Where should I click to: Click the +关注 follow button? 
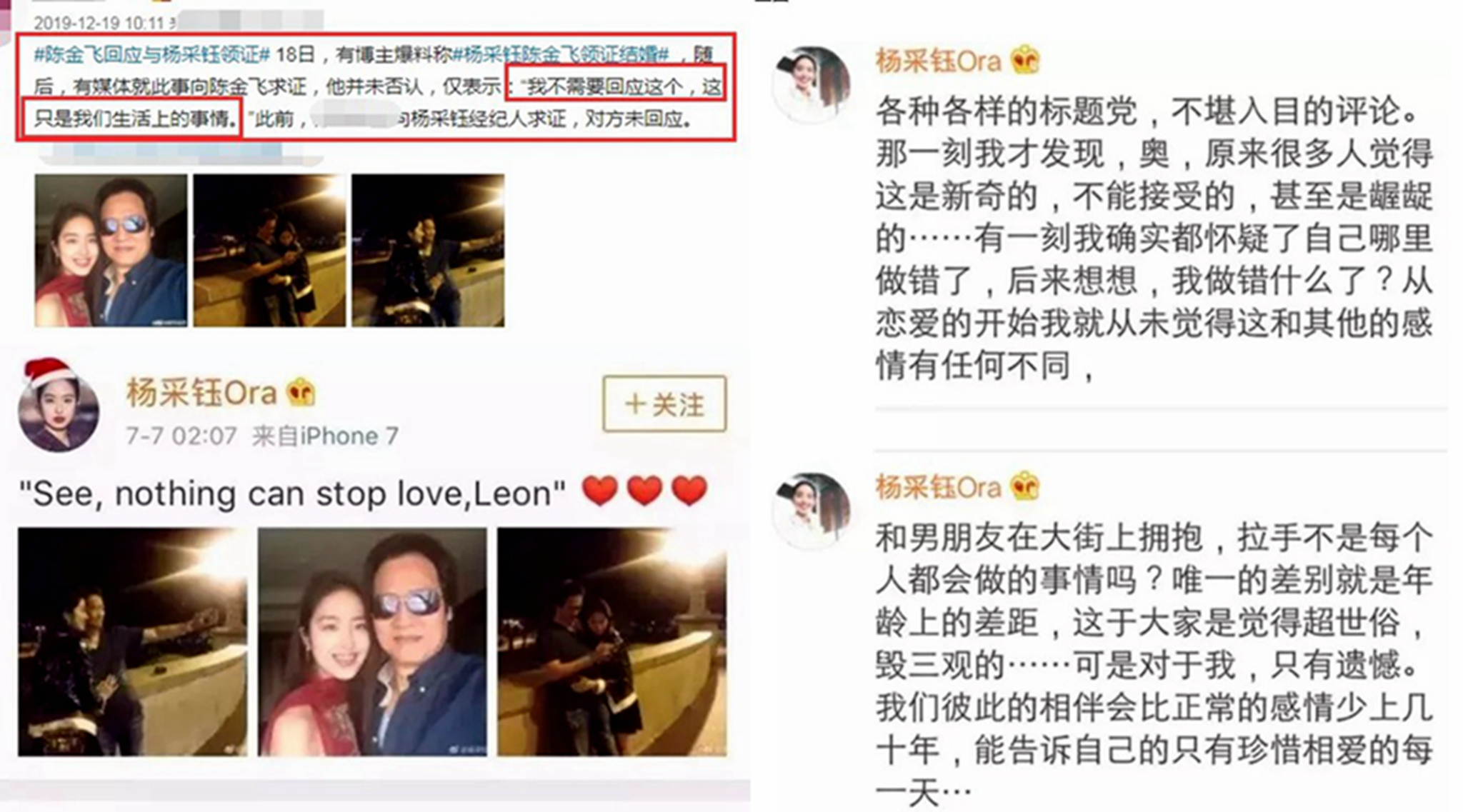(x=664, y=404)
